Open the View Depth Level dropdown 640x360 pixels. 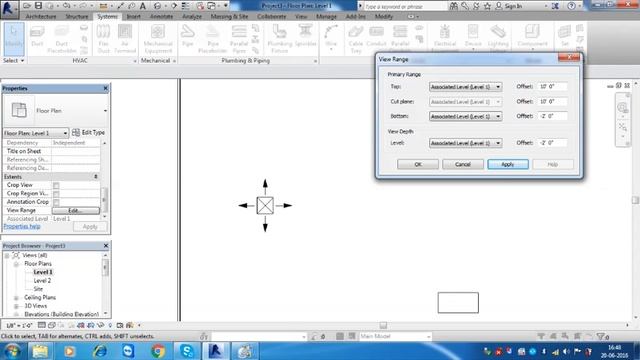pyautogui.click(x=465, y=143)
